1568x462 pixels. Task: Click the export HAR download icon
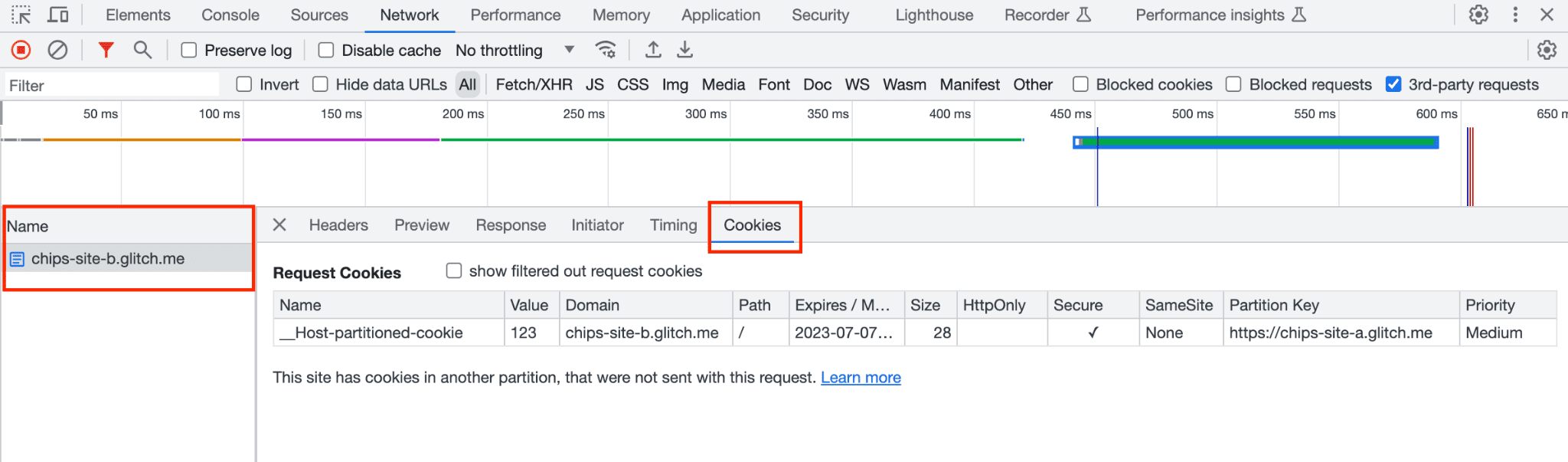click(x=685, y=51)
